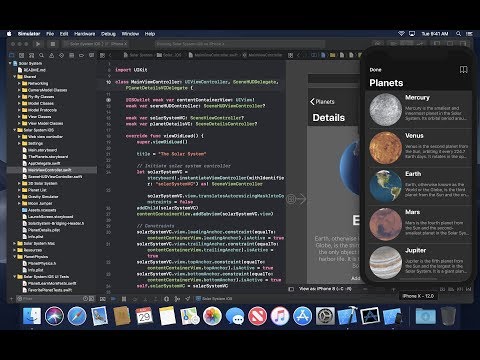Collapse the Shared folder

15,77
